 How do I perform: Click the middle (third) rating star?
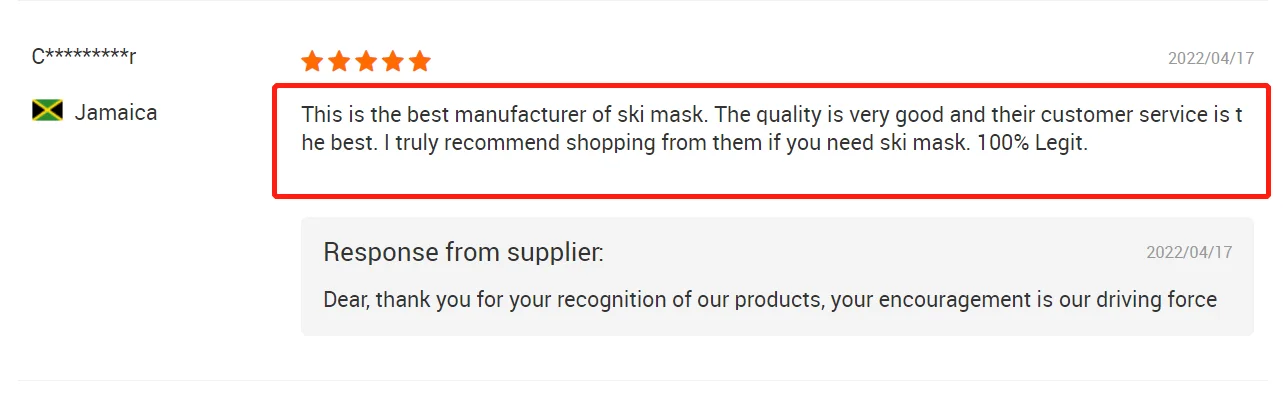click(366, 62)
